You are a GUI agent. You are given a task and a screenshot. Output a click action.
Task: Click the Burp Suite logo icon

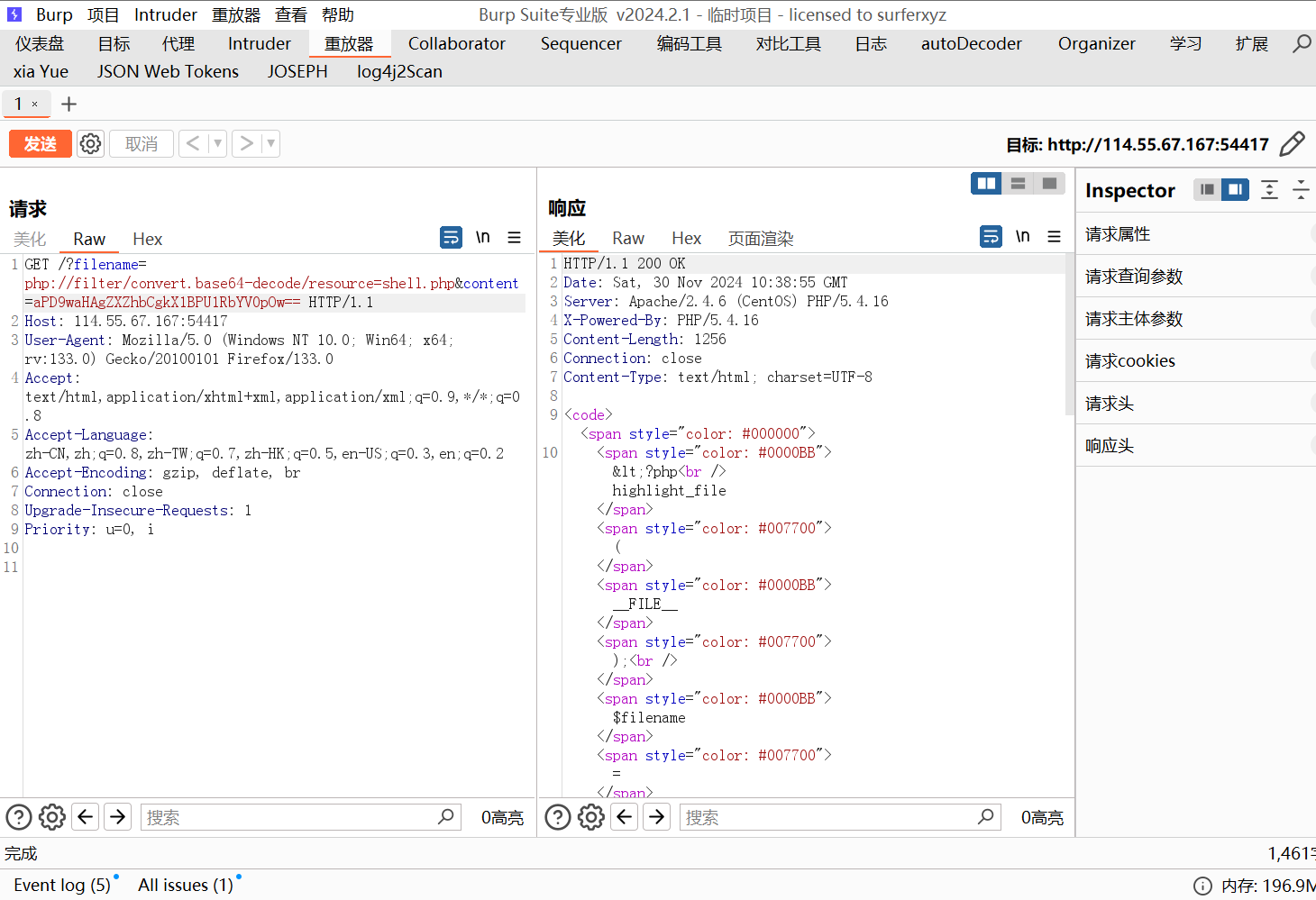pyautogui.click(x=14, y=14)
